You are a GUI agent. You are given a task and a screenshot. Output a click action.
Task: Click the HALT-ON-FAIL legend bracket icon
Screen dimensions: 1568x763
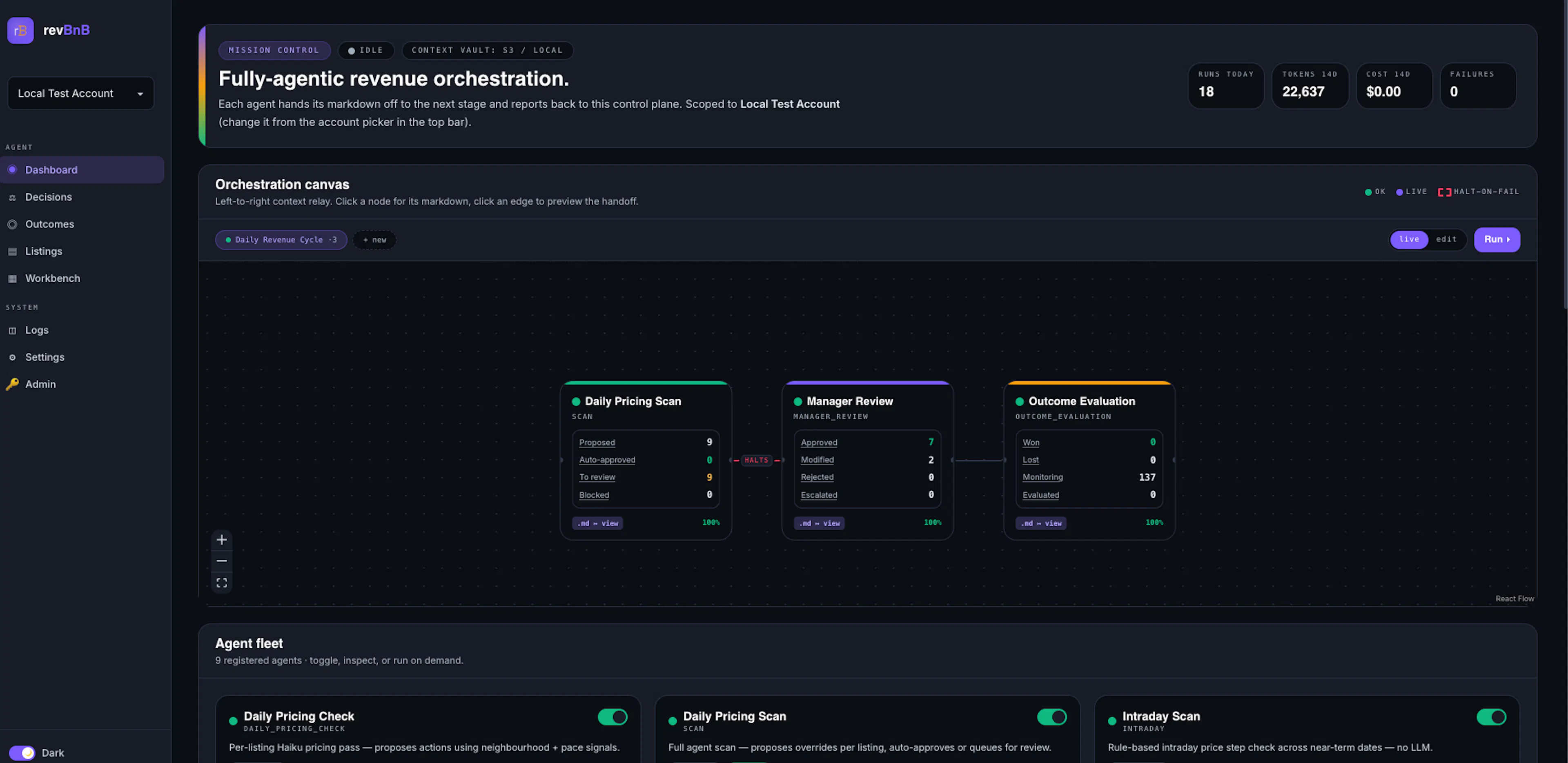[1444, 191]
